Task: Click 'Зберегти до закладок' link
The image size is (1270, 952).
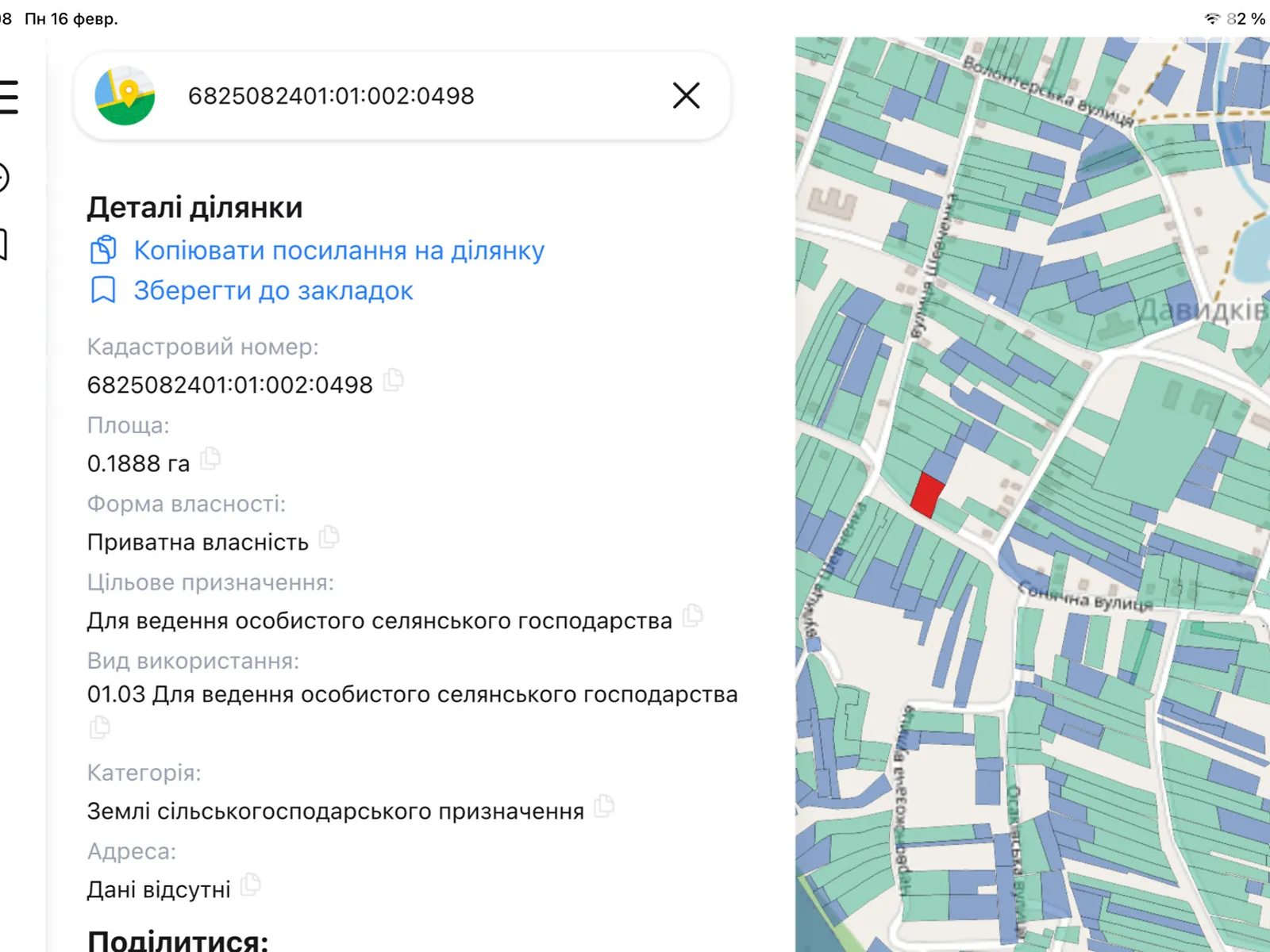Action: [x=273, y=291]
